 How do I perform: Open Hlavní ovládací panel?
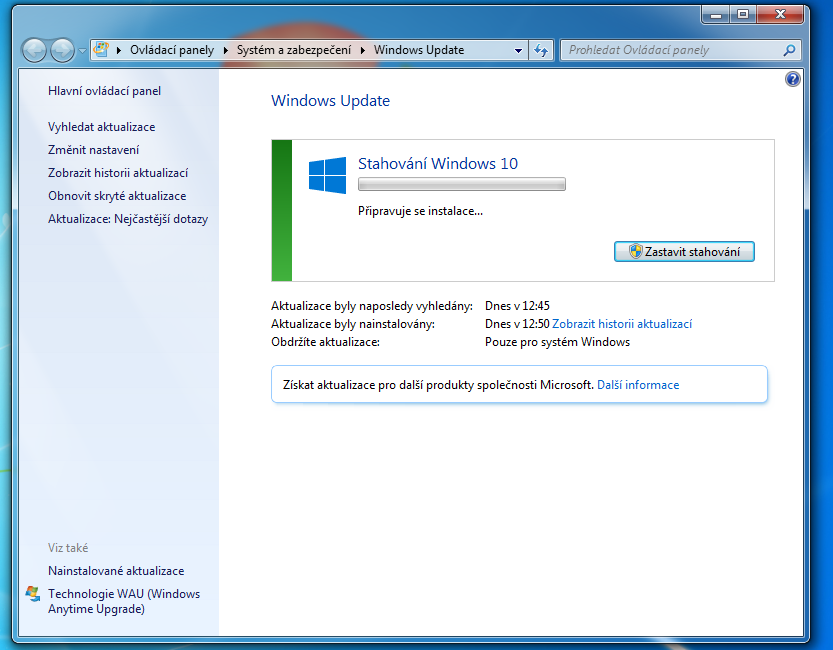click(x=104, y=91)
